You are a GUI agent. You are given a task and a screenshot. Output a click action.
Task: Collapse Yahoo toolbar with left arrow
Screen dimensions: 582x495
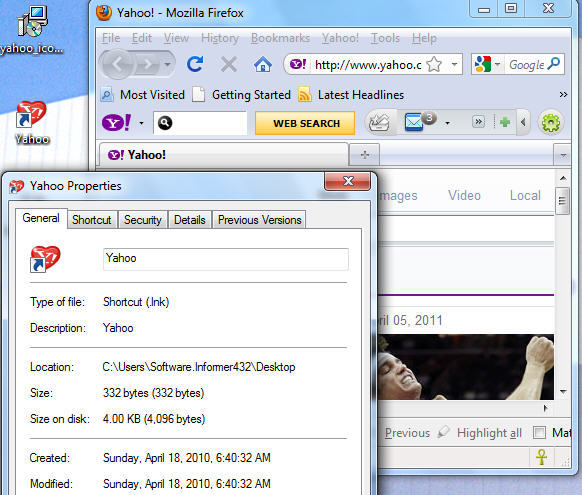click(x=523, y=122)
